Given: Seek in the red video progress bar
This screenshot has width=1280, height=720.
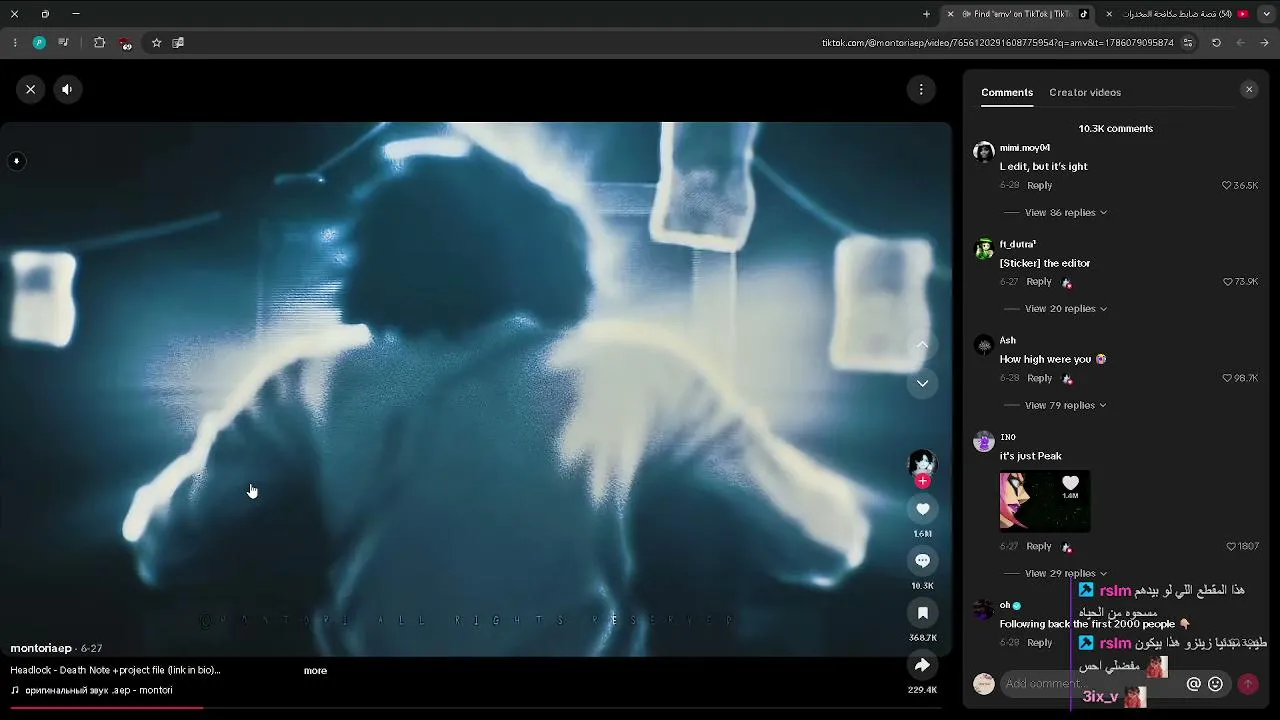Looking at the screenshot, I should (475, 708).
